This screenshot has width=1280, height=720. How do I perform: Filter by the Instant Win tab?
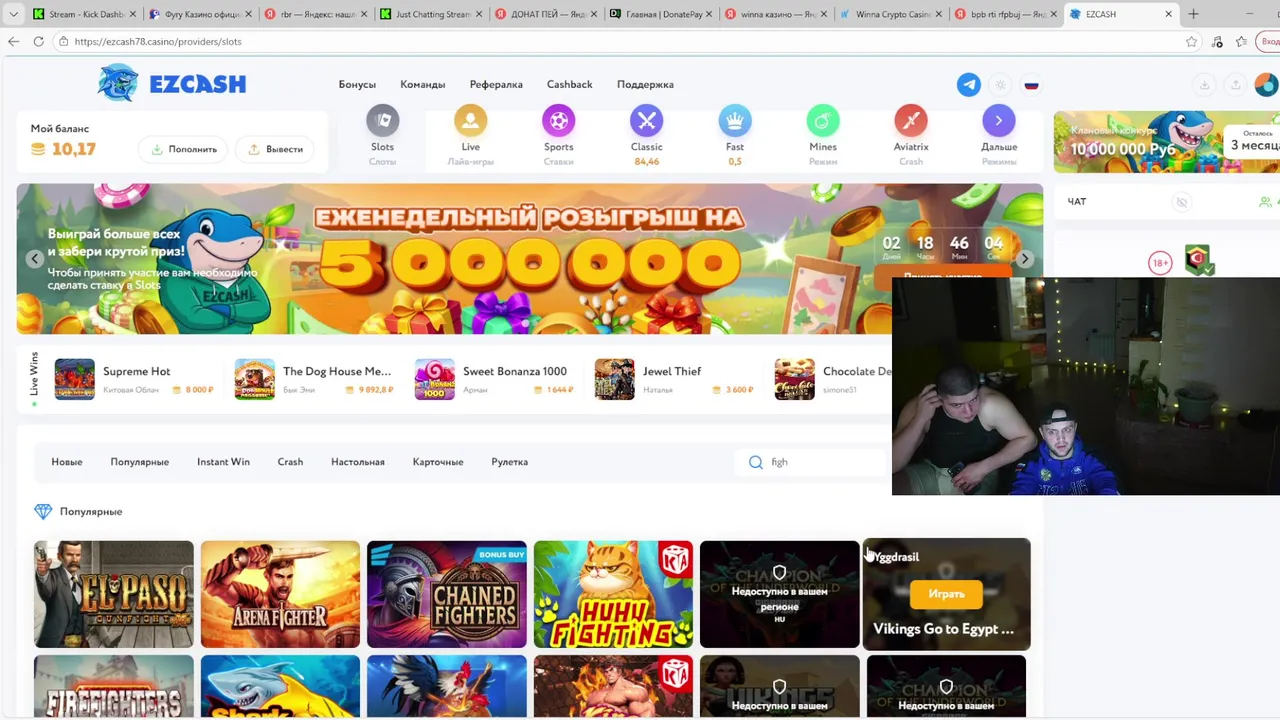pos(223,462)
